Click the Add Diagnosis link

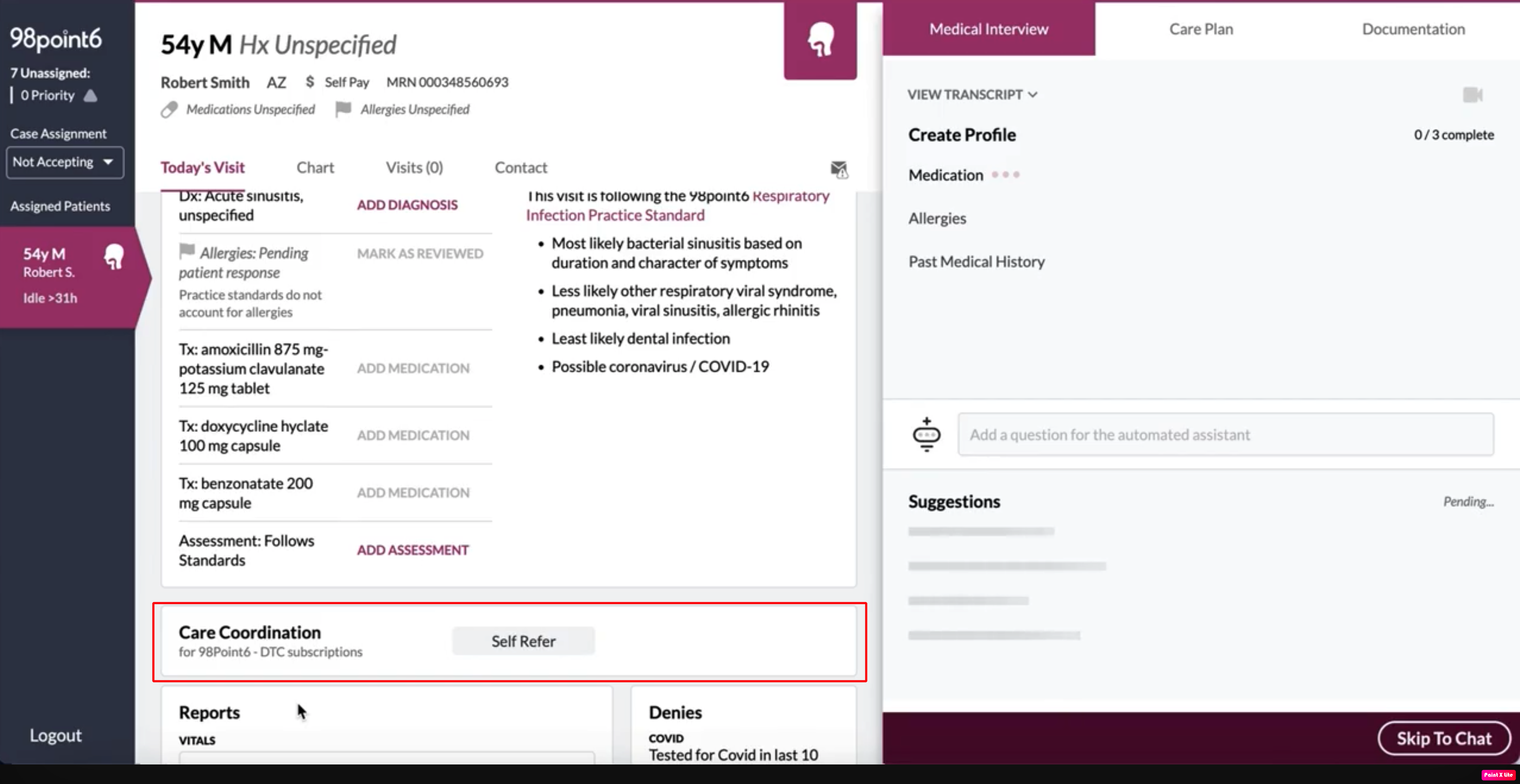tap(407, 205)
